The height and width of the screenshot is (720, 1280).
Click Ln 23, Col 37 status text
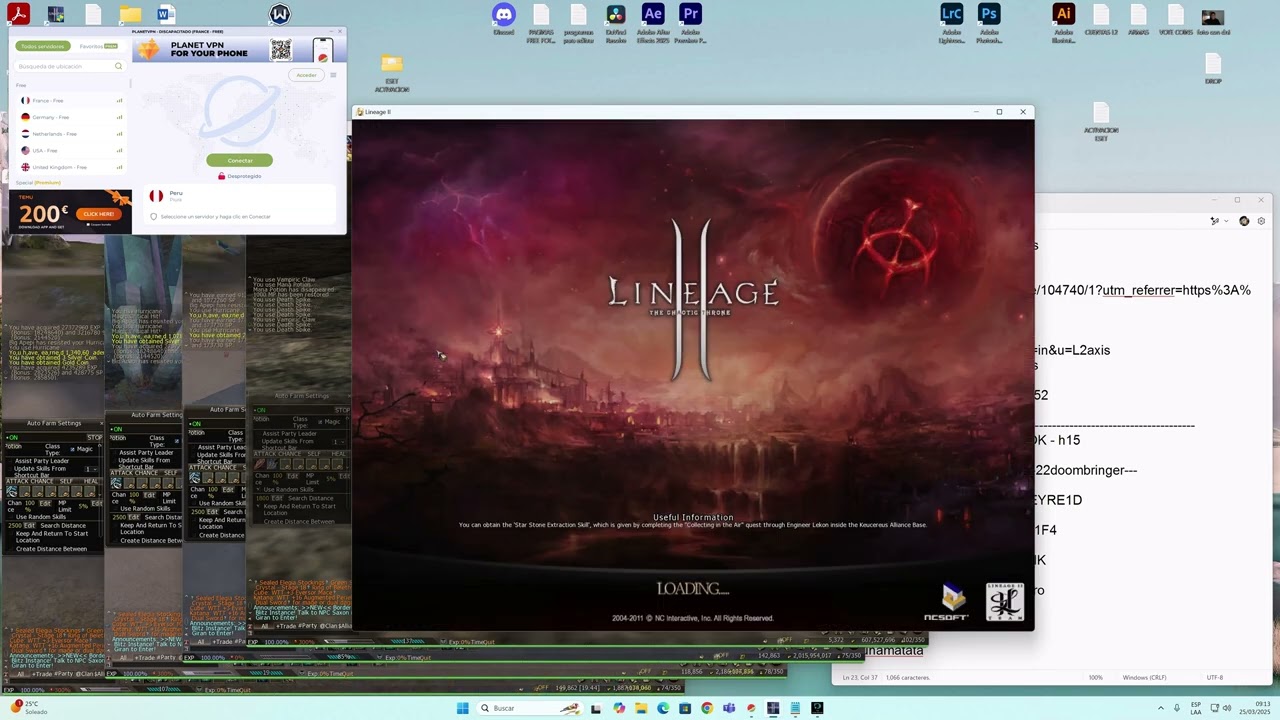point(859,678)
